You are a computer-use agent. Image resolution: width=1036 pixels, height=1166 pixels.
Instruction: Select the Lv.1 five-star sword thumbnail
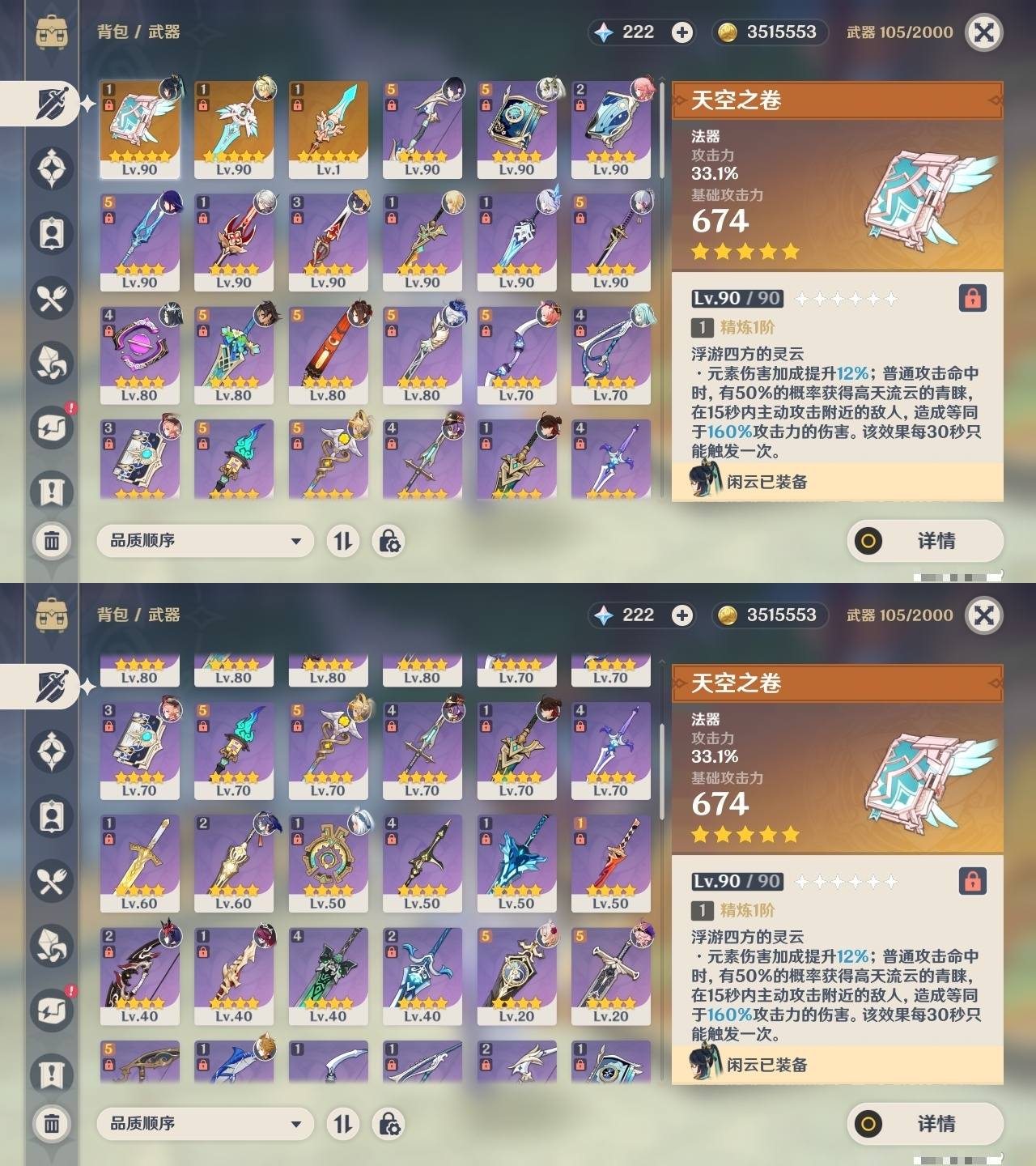328,130
